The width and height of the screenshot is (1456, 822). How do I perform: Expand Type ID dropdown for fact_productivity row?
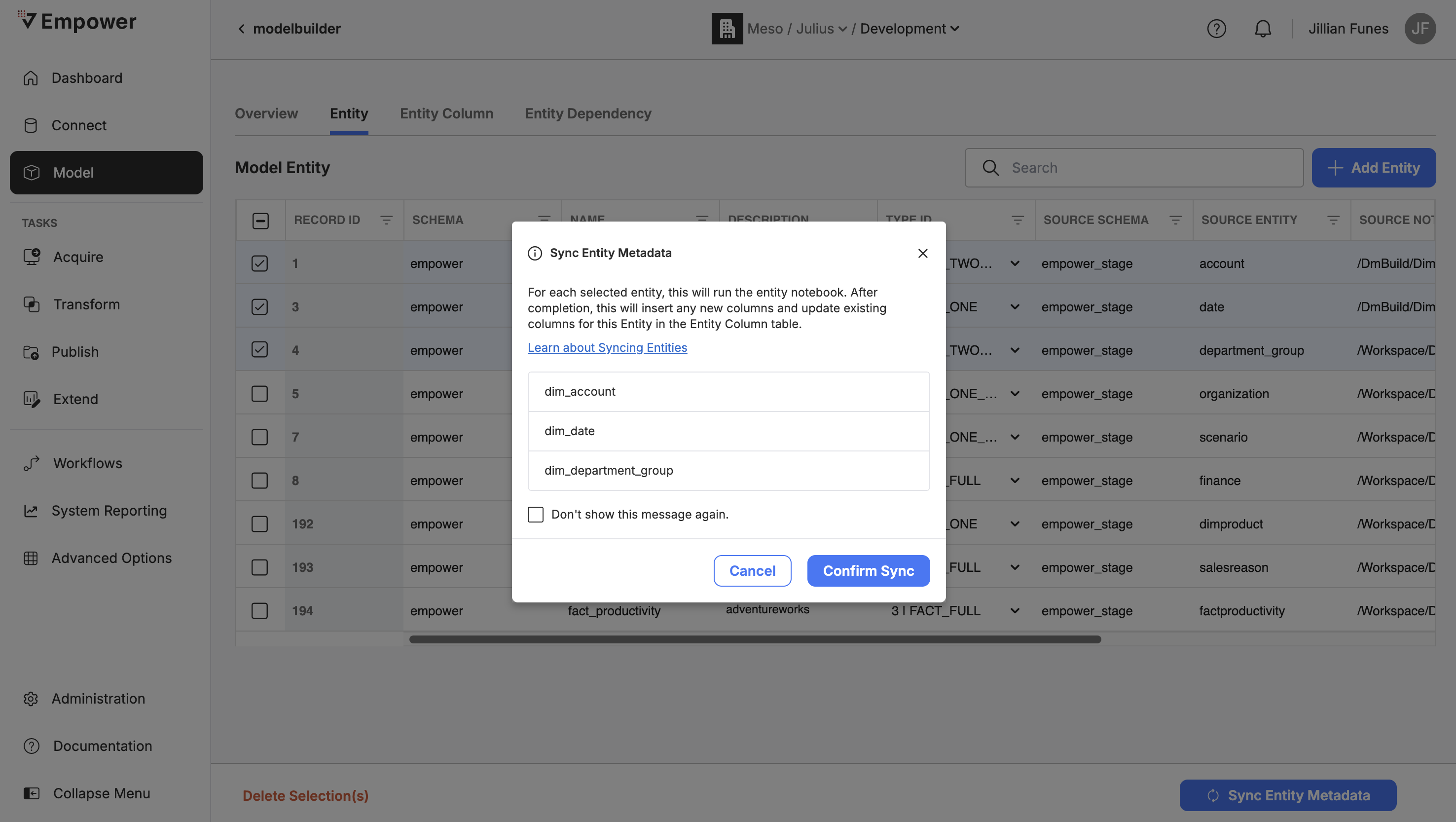pos(1015,610)
